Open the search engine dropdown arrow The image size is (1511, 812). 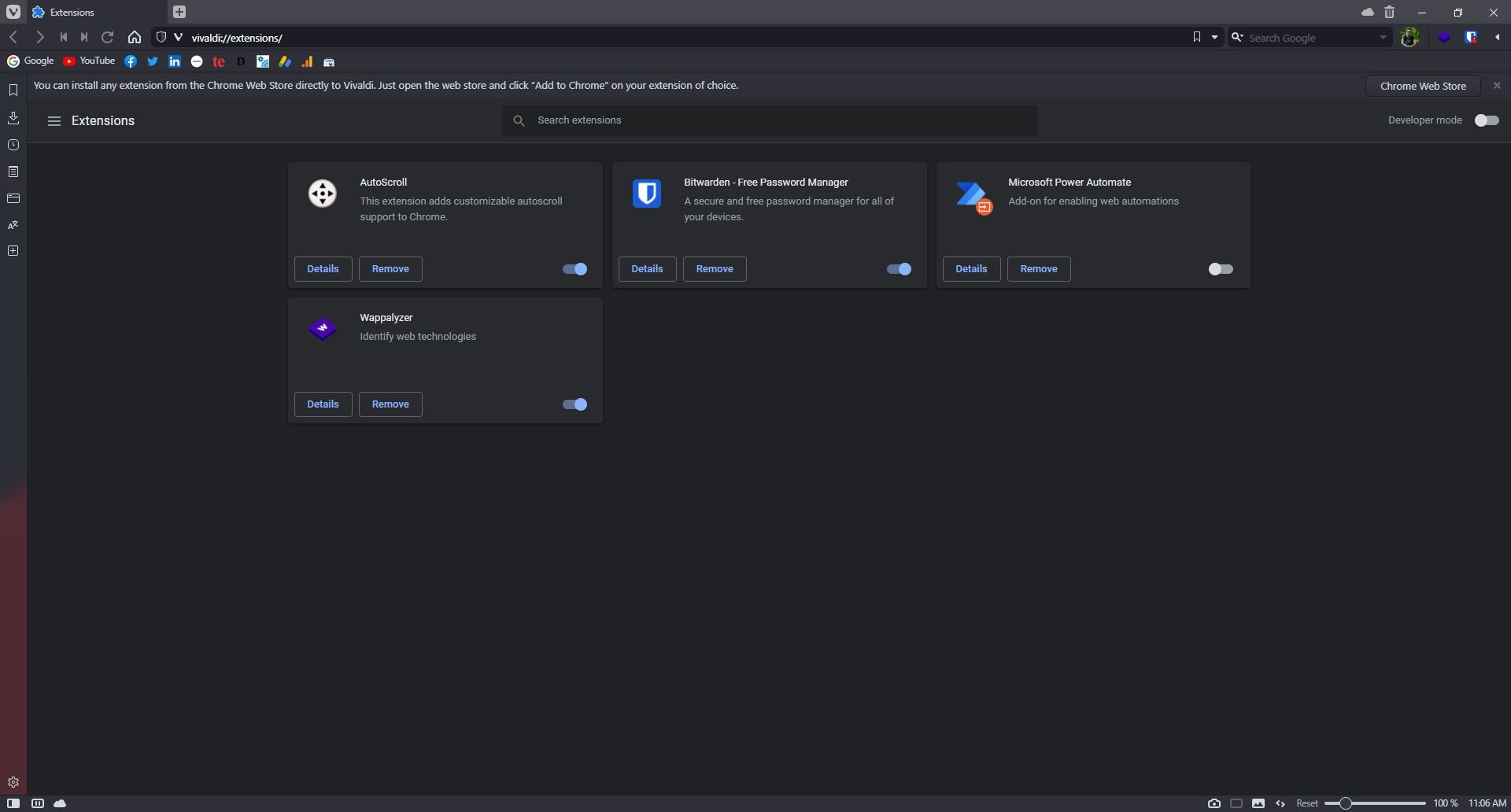point(1383,37)
